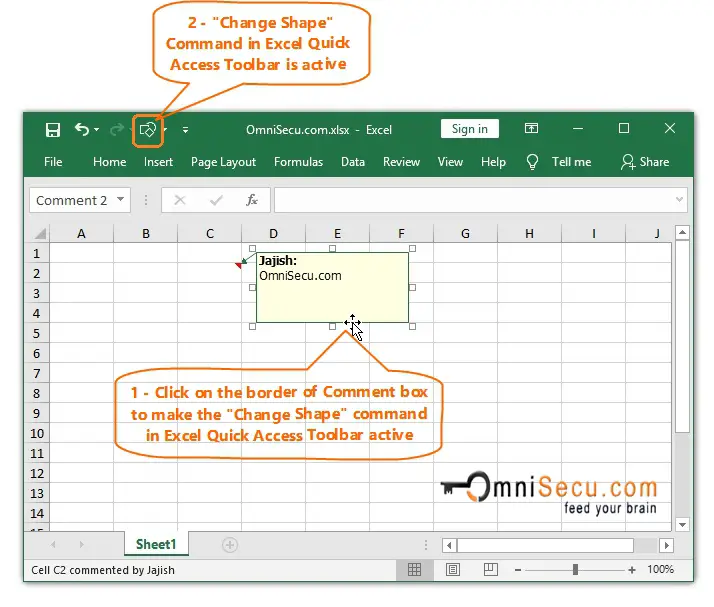The width and height of the screenshot is (714, 607).
Task: Click the Sign in button
Action: pos(469,129)
